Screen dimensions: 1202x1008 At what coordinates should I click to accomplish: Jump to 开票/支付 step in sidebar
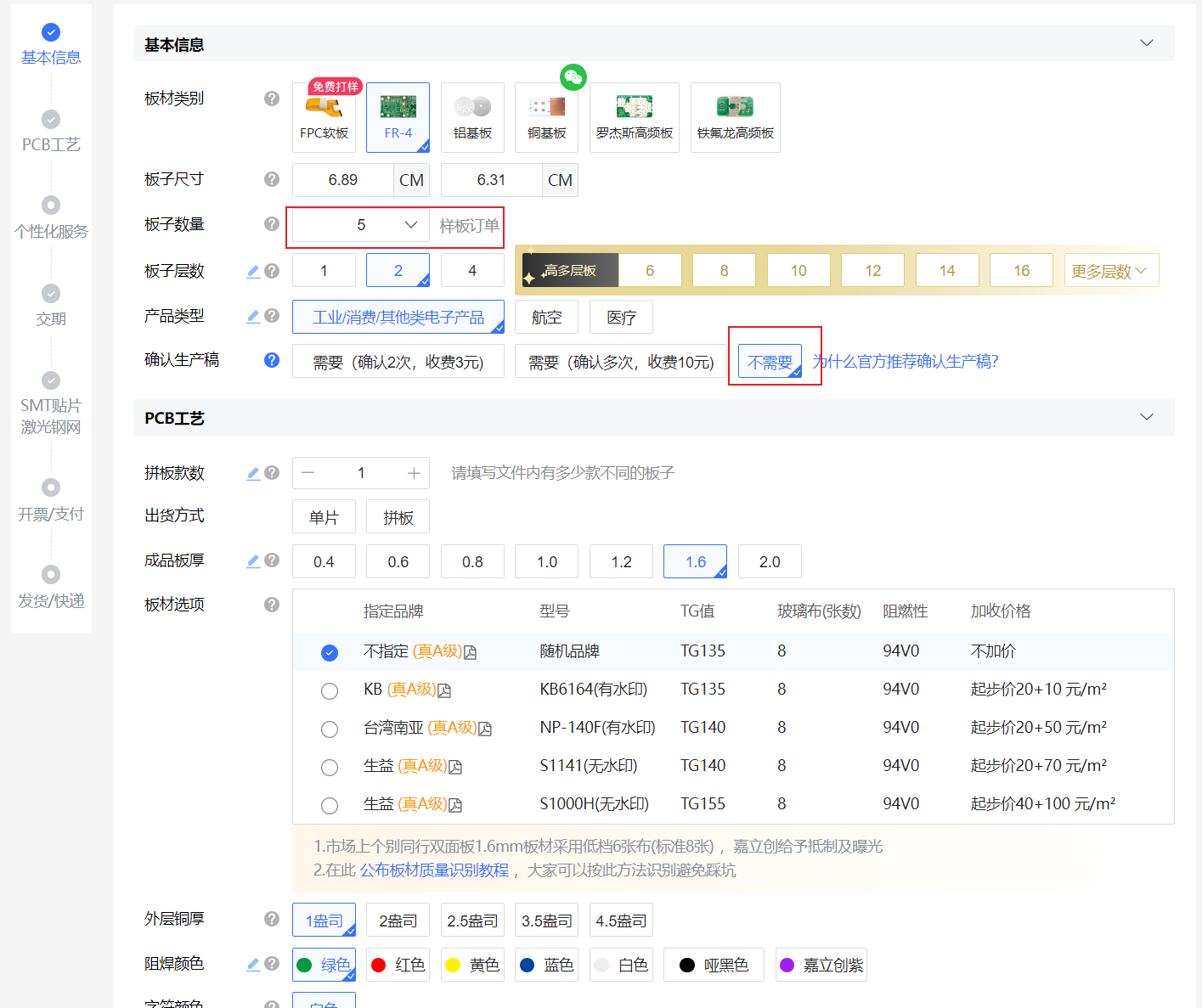tap(51, 500)
